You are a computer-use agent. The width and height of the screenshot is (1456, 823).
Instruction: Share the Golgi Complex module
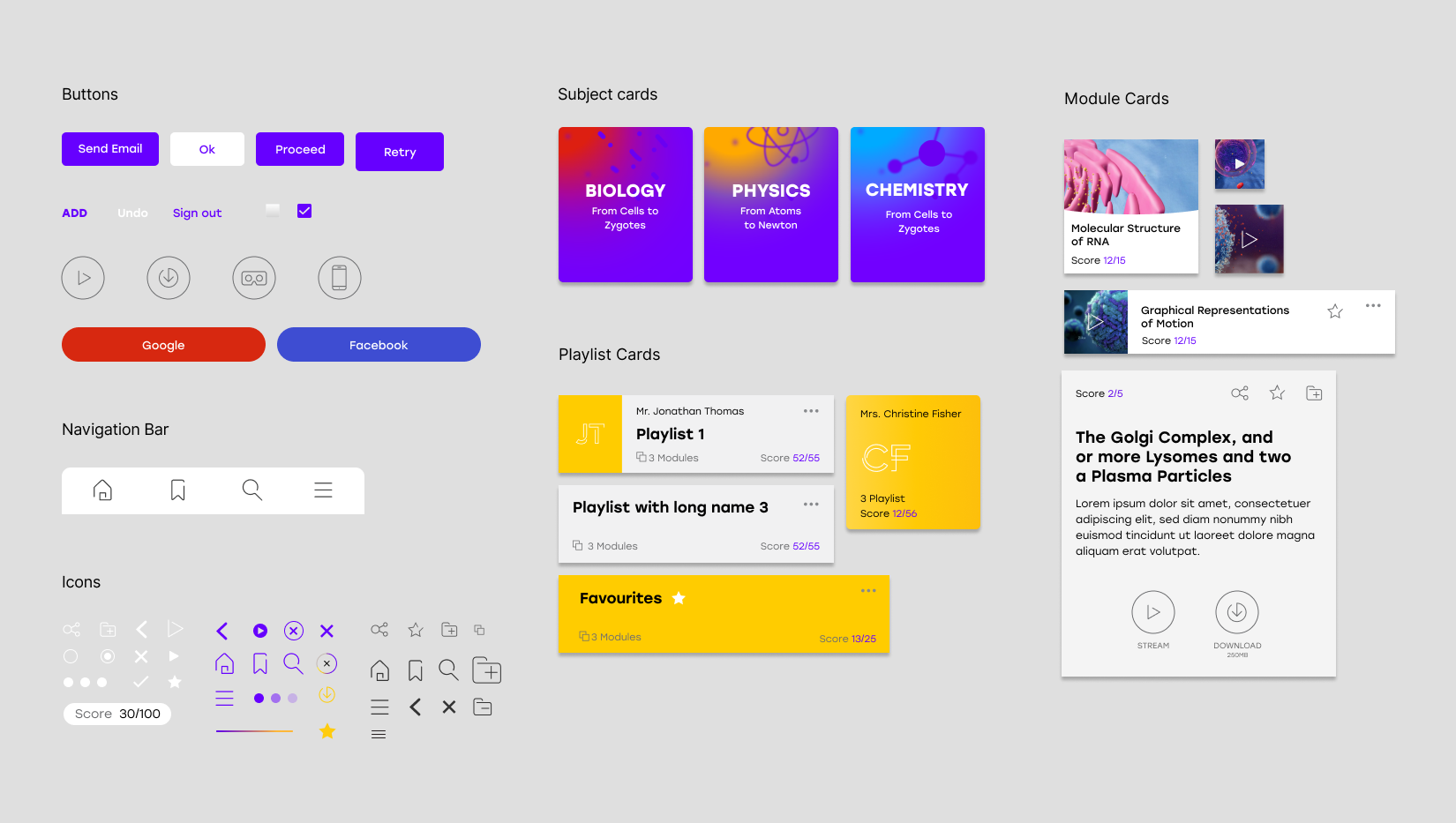(x=1240, y=393)
